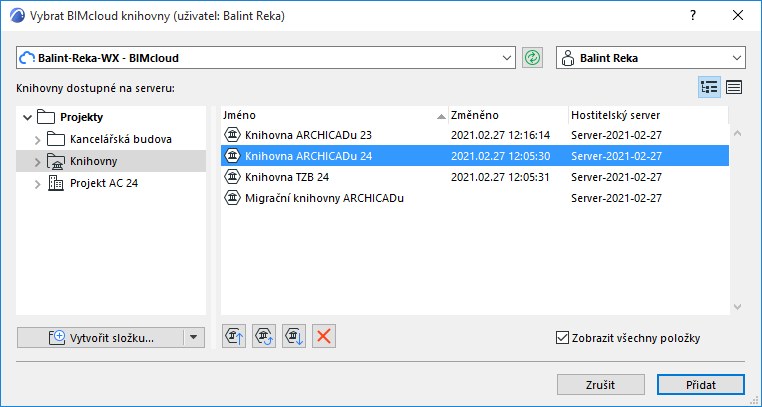This screenshot has width=762, height=407.
Task: Click the list scrollbar up arrow
Action: [737, 133]
